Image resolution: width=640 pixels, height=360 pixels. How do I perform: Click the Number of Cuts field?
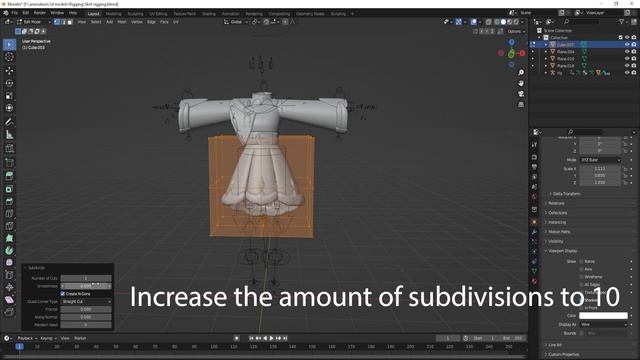coord(86,278)
